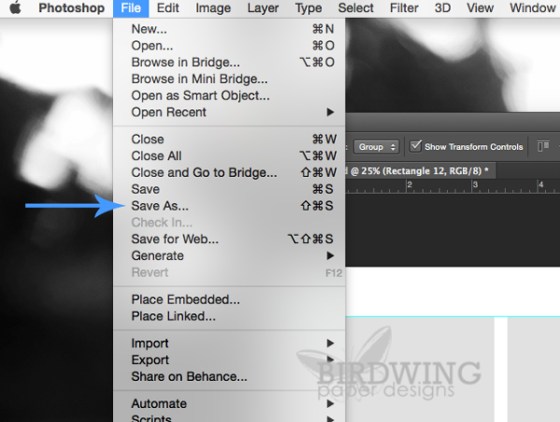Toggle Show Transform Controls checkbox

[x=415, y=146]
